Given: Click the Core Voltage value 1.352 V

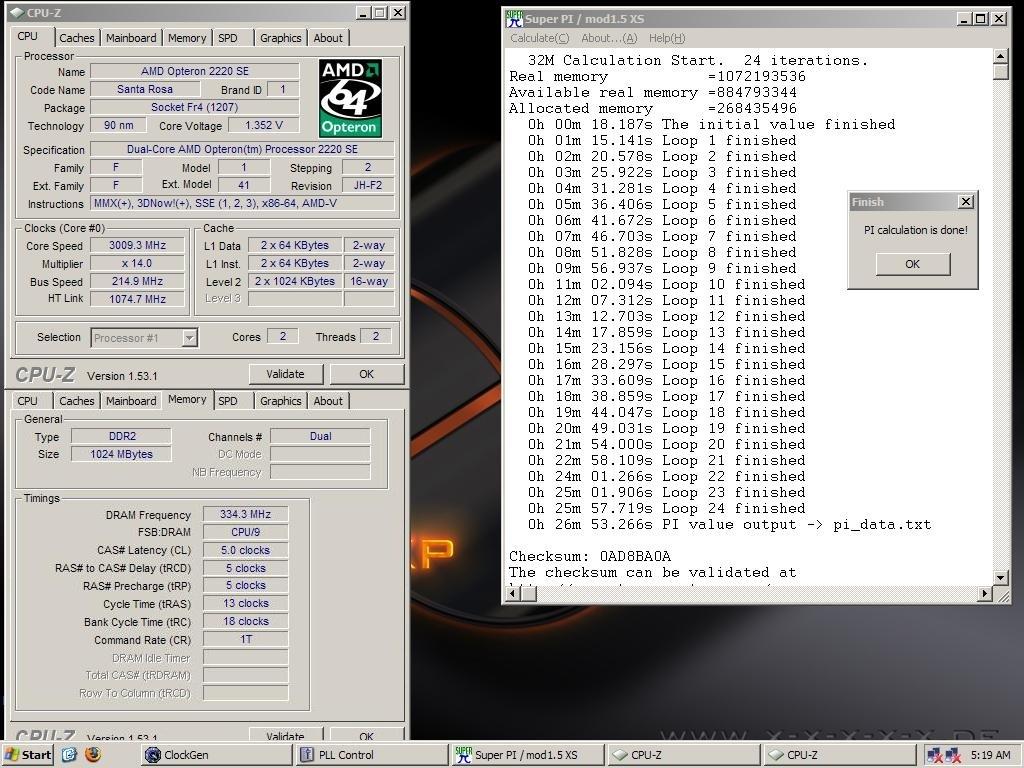Looking at the screenshot, I should (264, 125).
